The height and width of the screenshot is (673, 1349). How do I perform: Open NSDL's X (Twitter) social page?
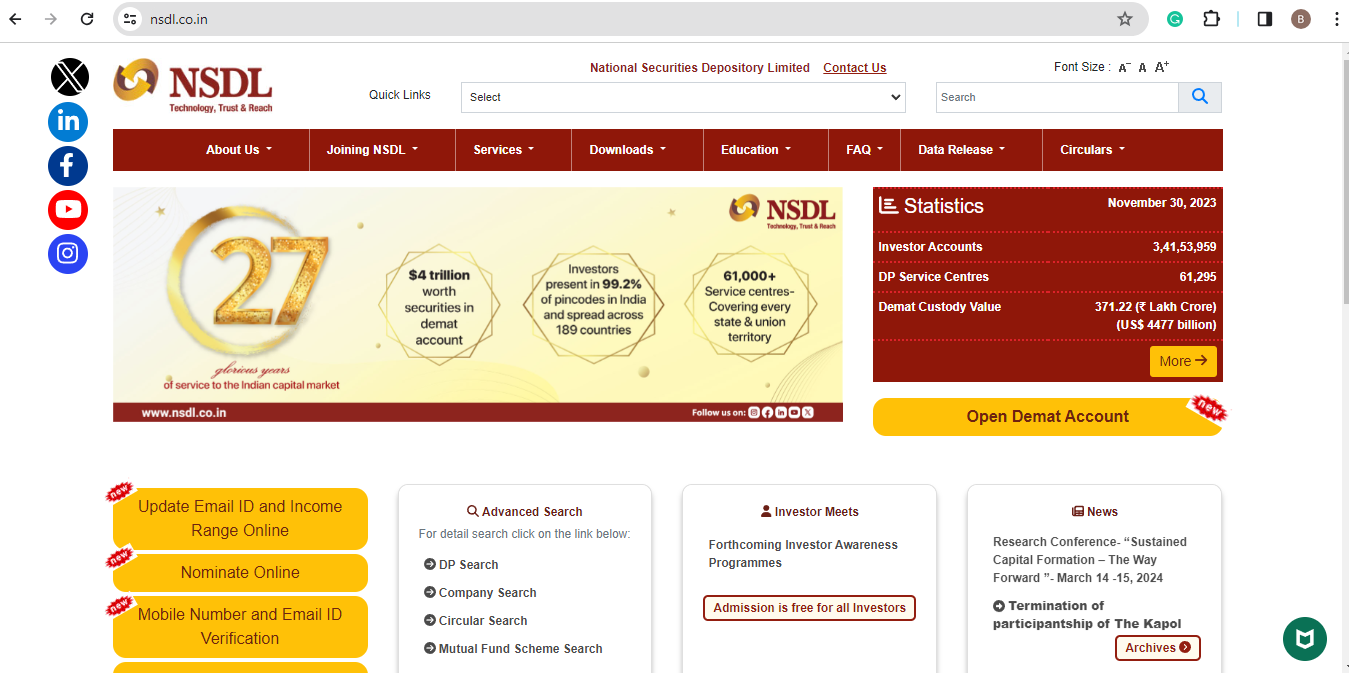coord(69,77)
